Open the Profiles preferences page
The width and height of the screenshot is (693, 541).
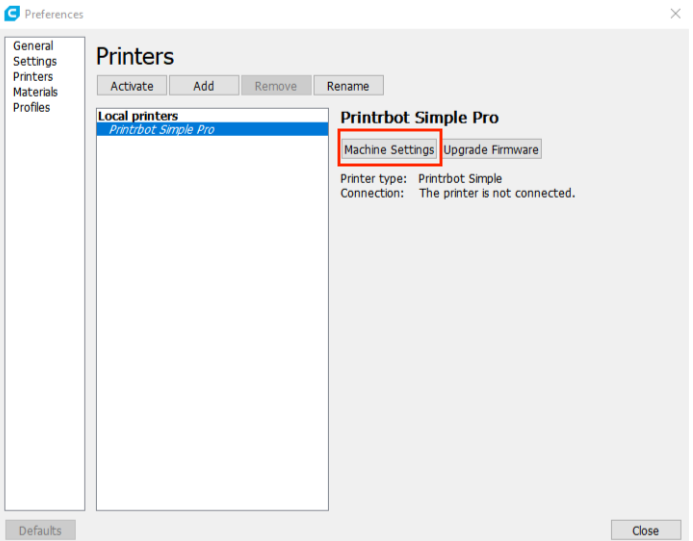pos(31,107)
